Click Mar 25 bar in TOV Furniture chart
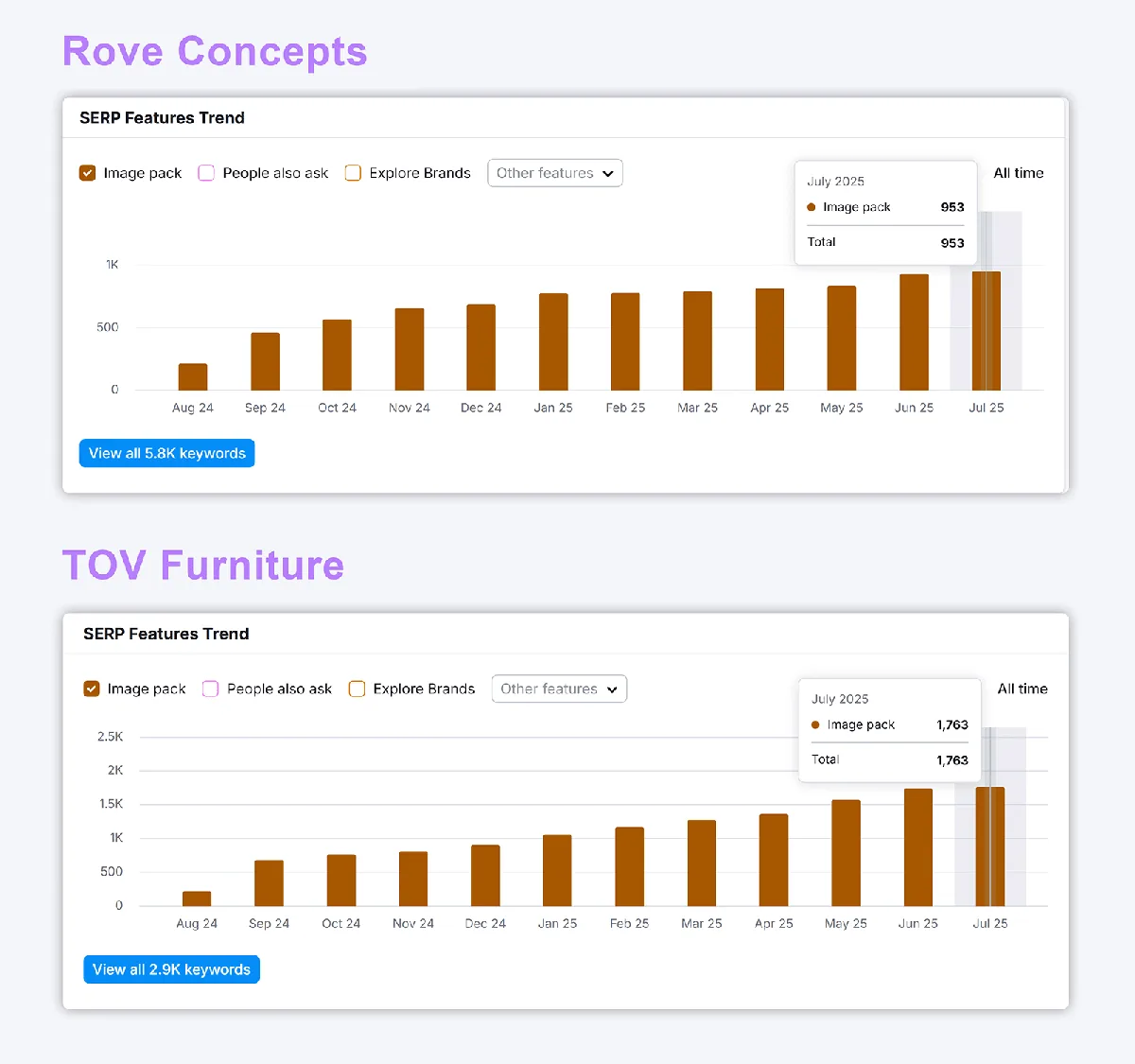The image size is (1135, 1064). [702, 863]
